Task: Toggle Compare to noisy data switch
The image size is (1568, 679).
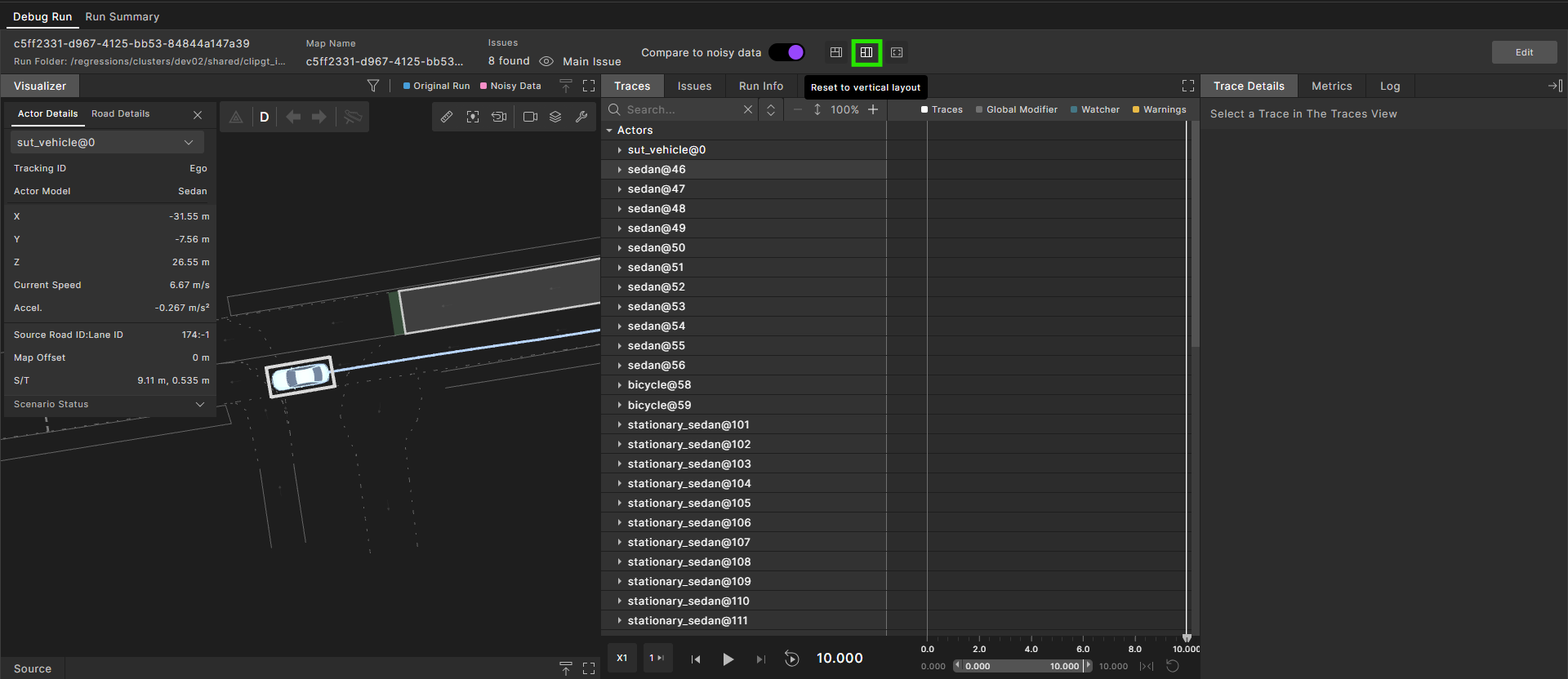Action: point(786,52)
